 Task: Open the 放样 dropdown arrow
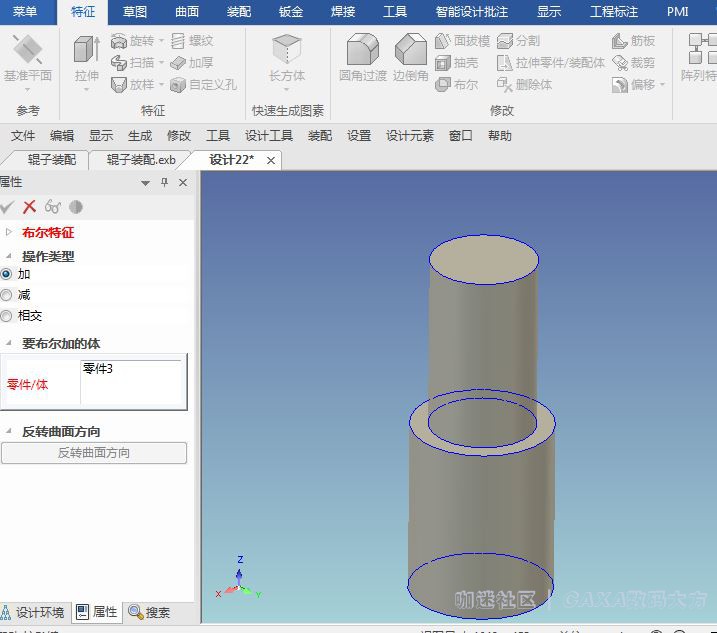(161, 85)
